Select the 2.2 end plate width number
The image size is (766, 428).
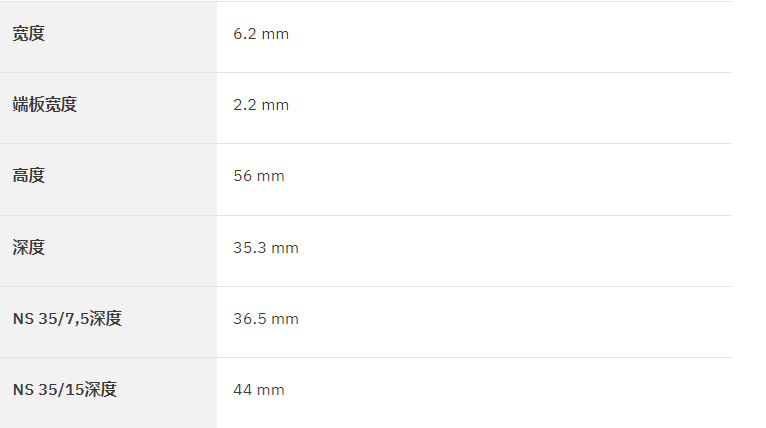pos(245,105)
